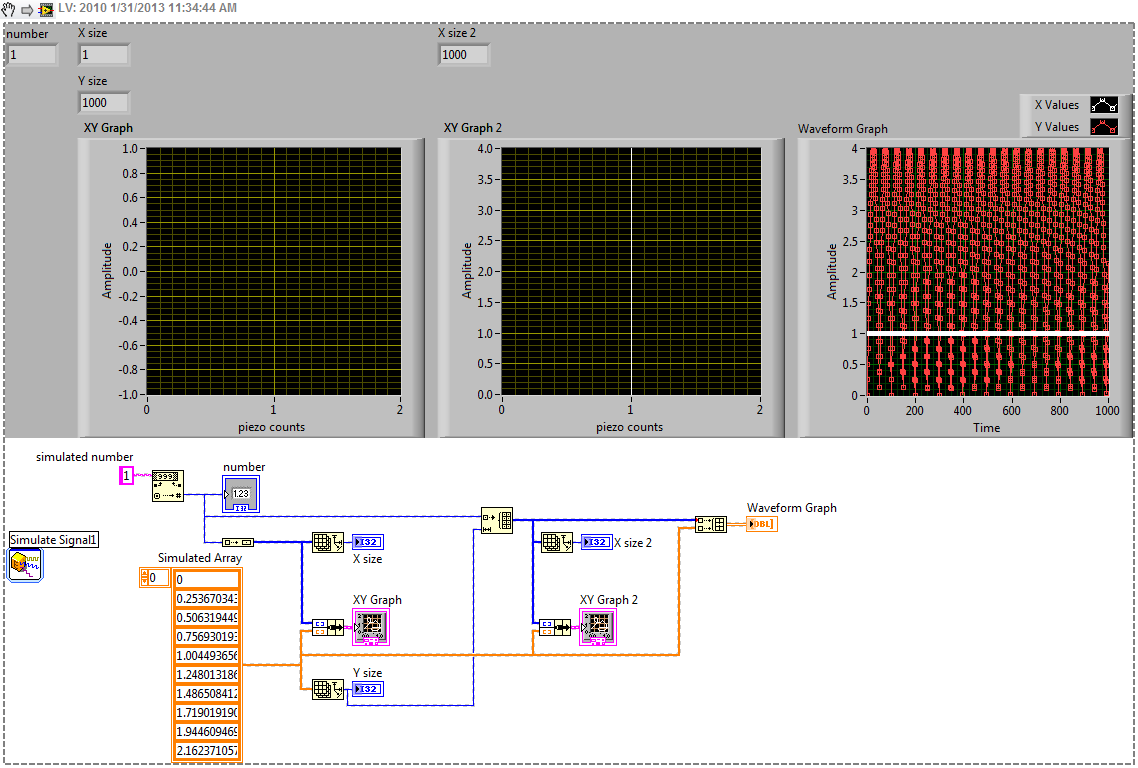
Task: Select the first array element showing 0
Action: point(207,579)
